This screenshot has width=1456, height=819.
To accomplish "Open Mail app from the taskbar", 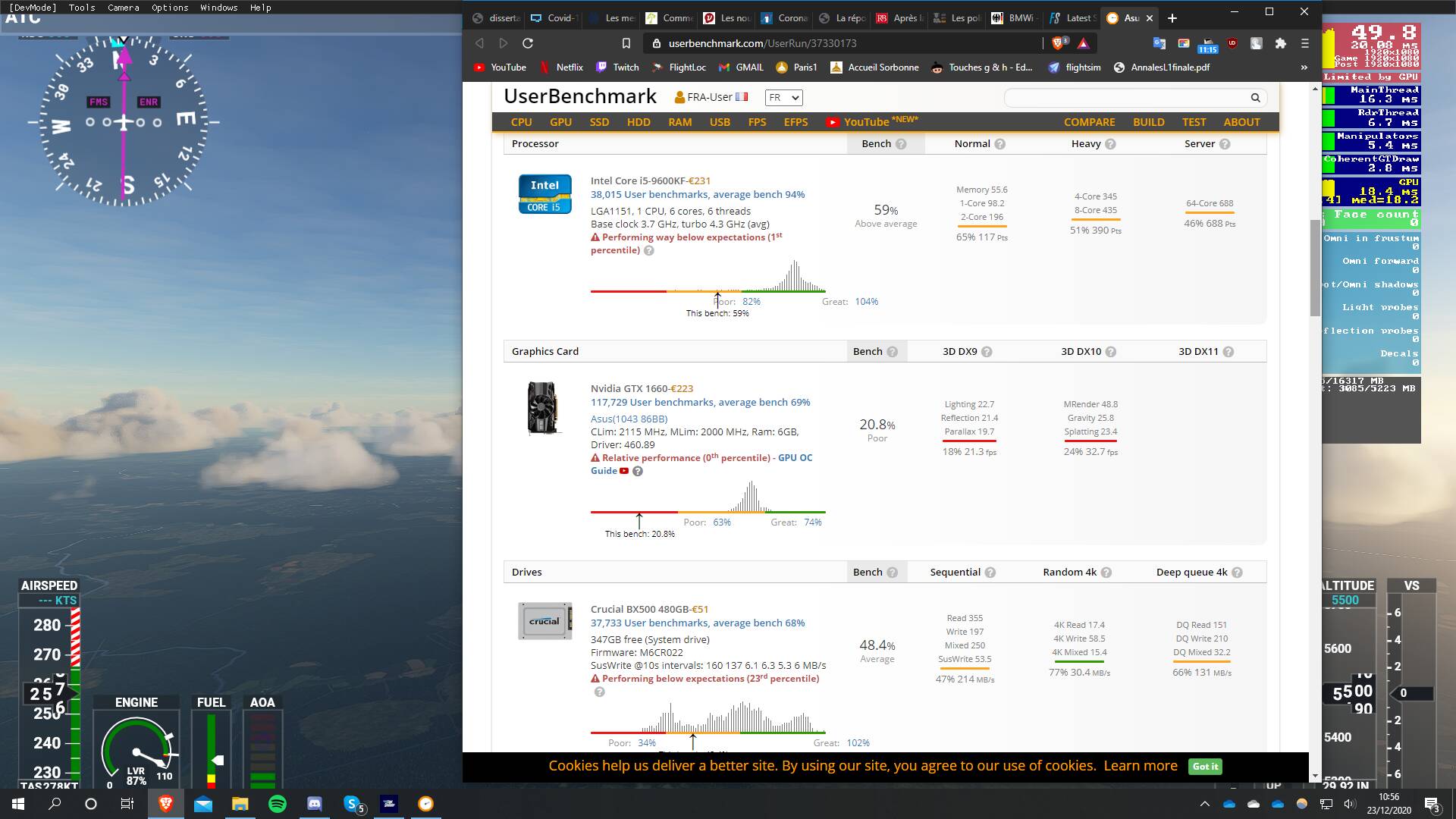I will [x=203, y=804].
